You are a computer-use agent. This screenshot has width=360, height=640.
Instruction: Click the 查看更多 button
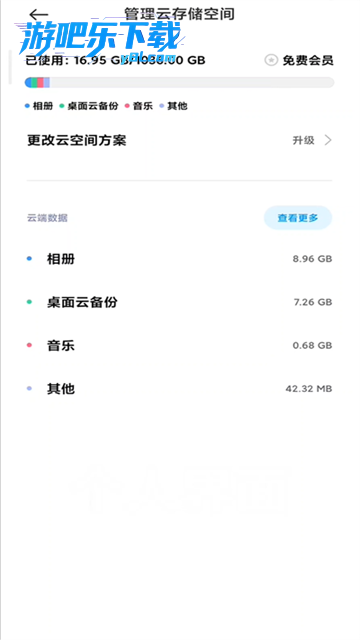point(298,218)
